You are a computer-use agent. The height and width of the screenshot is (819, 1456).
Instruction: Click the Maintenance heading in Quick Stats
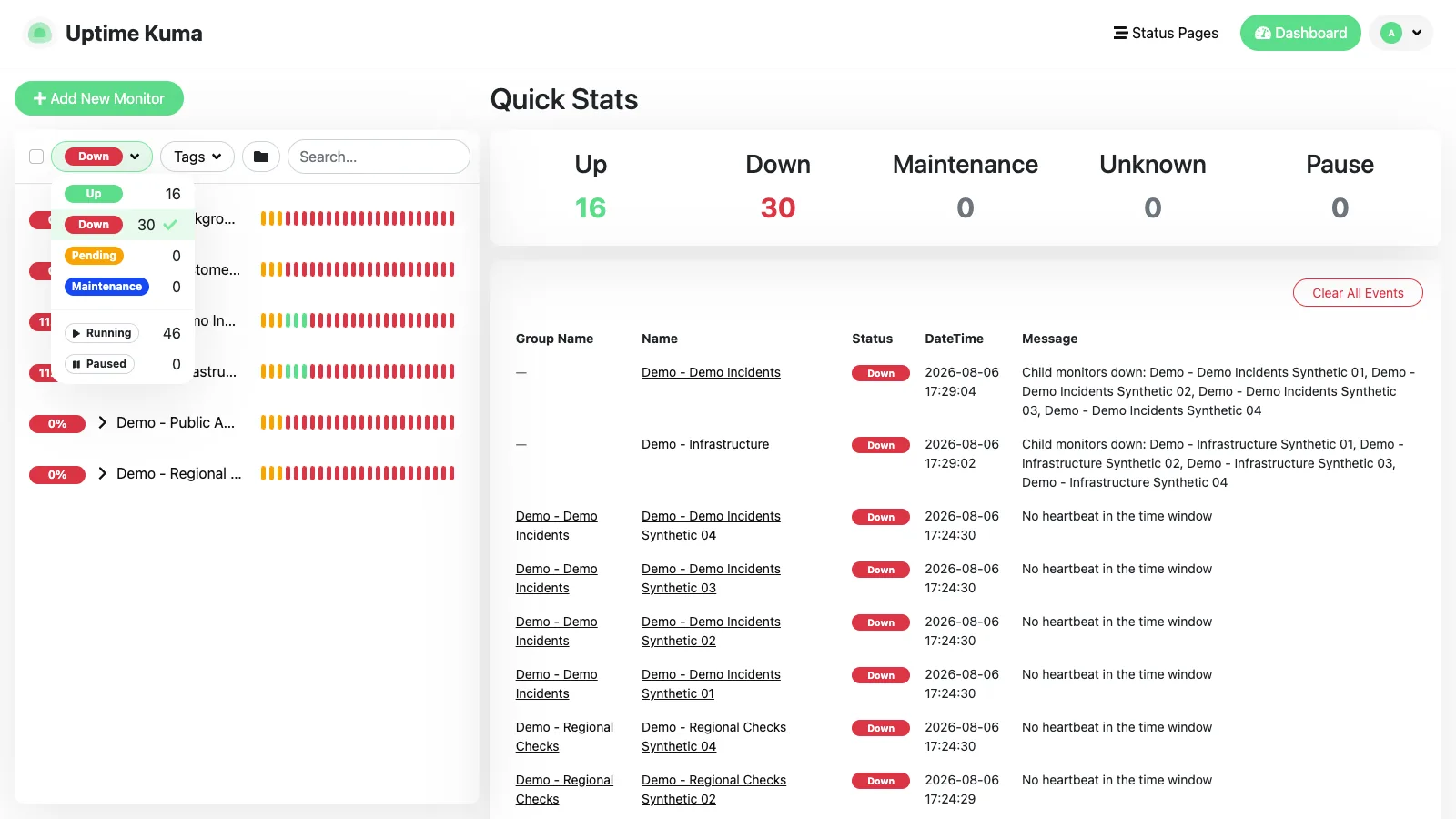pyautogui.click(x=966, y=164)
